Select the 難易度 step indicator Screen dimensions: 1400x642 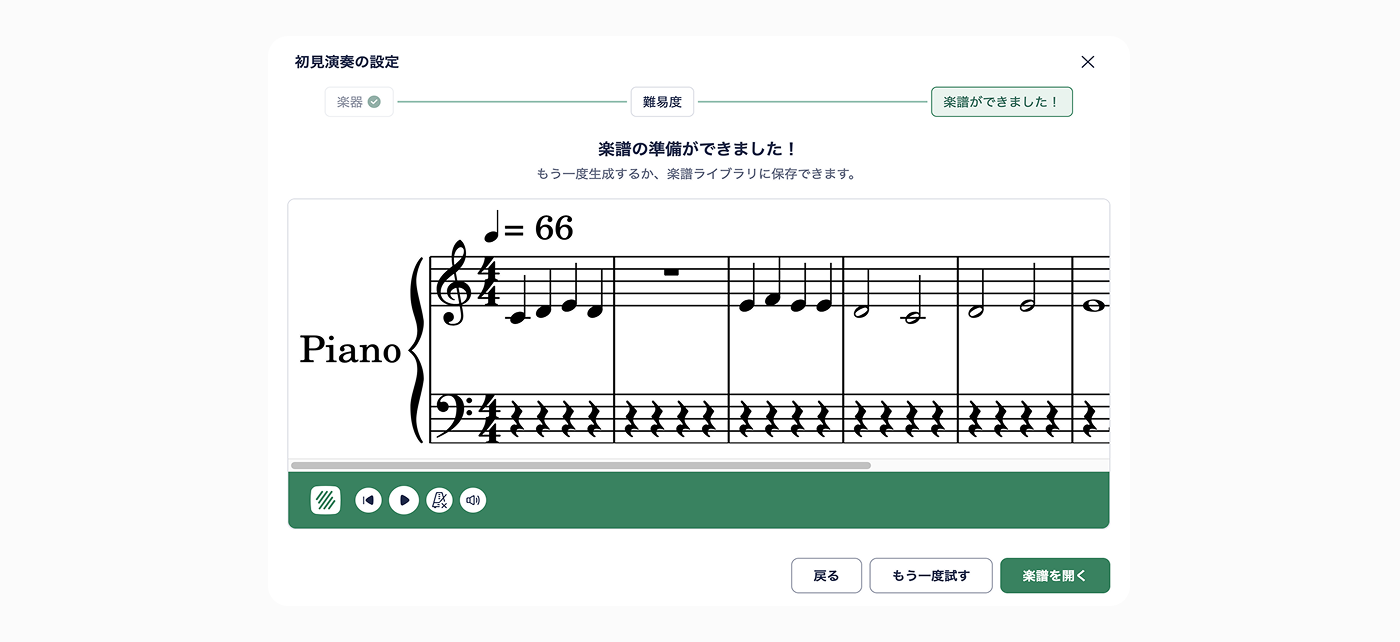click(661, 101)
